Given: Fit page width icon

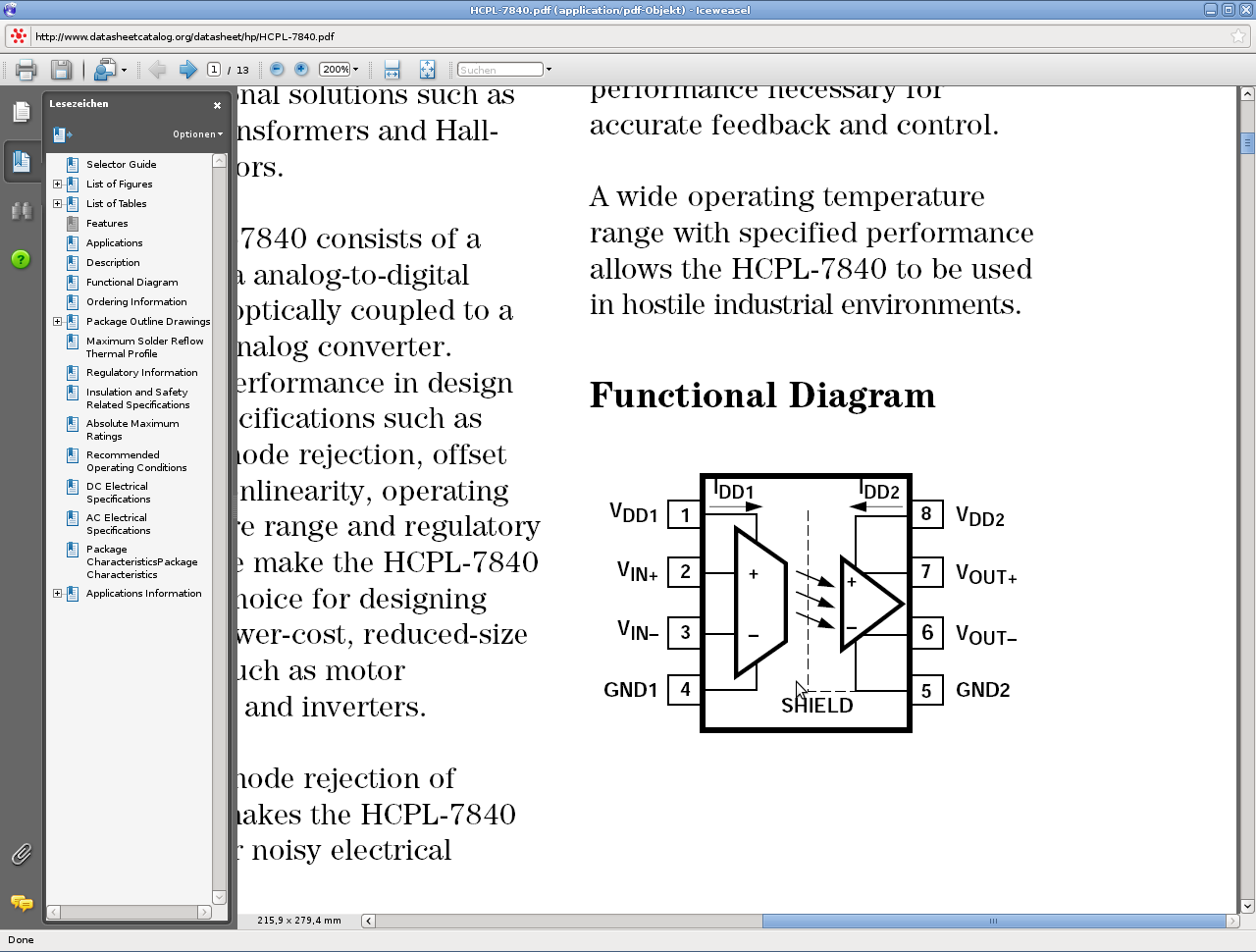Looking at the screenshot, I should coord(392,70).
